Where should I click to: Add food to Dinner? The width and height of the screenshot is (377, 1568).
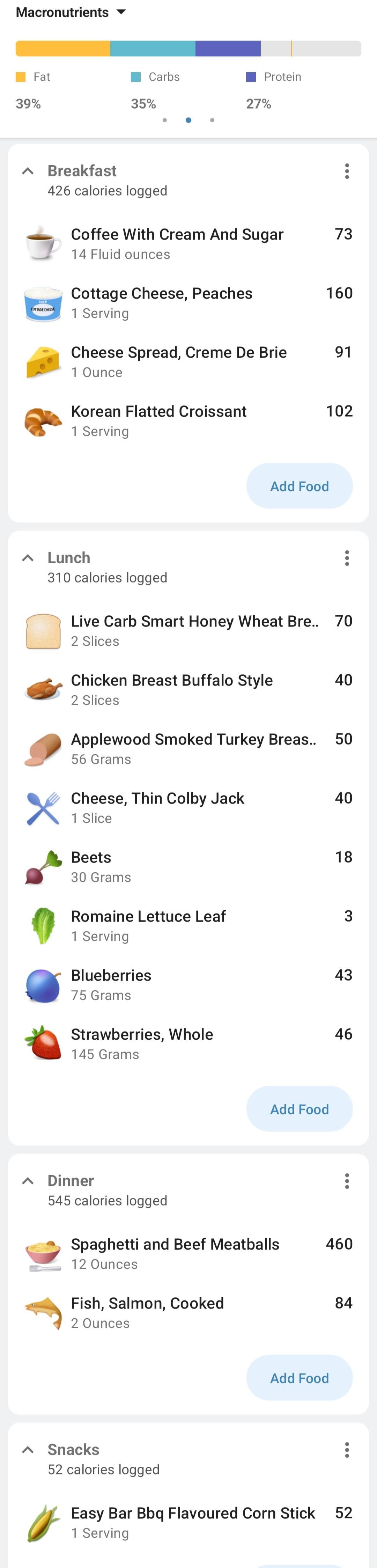pos(299,1378)
